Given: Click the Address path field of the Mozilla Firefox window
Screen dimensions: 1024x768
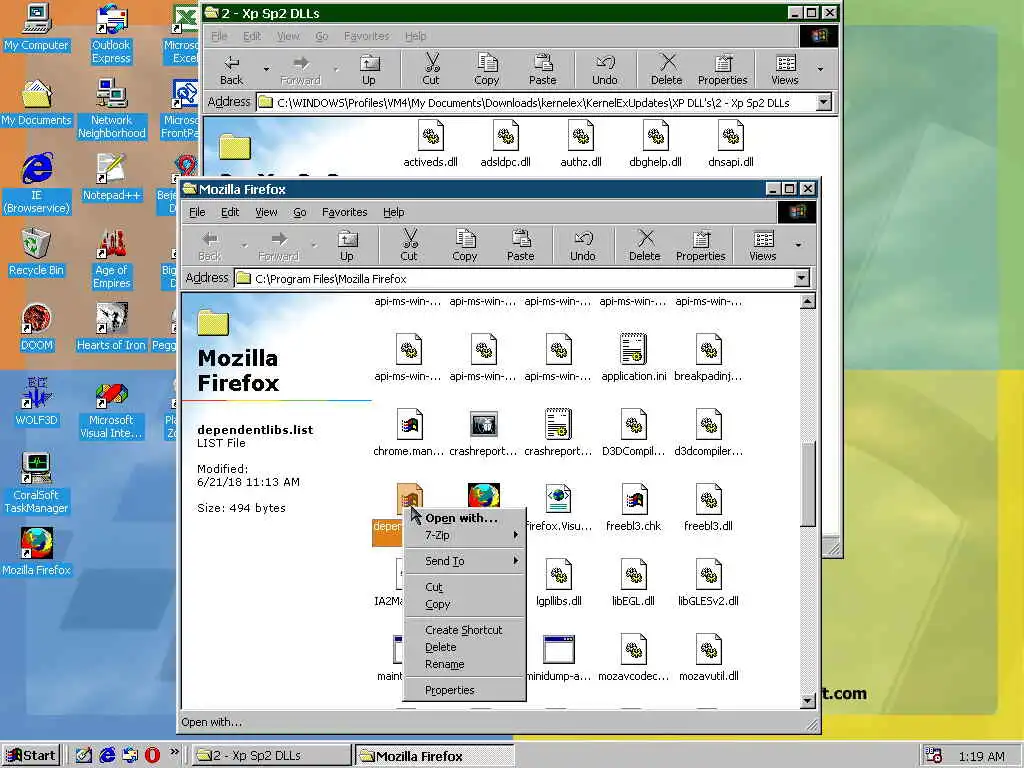Looking at the screenshot, I should click(x=515, y=279).
